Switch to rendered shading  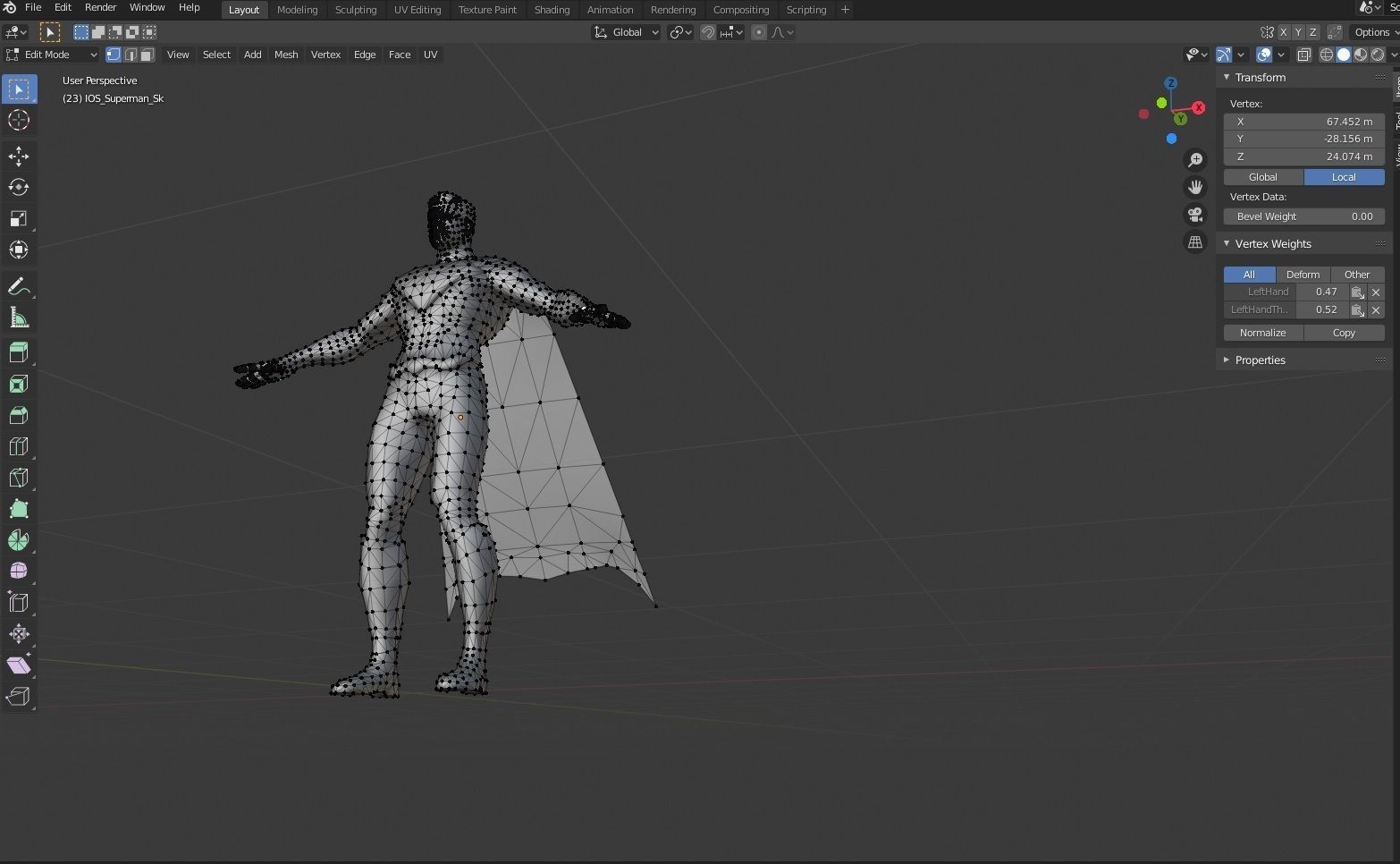click(1378, 55)
